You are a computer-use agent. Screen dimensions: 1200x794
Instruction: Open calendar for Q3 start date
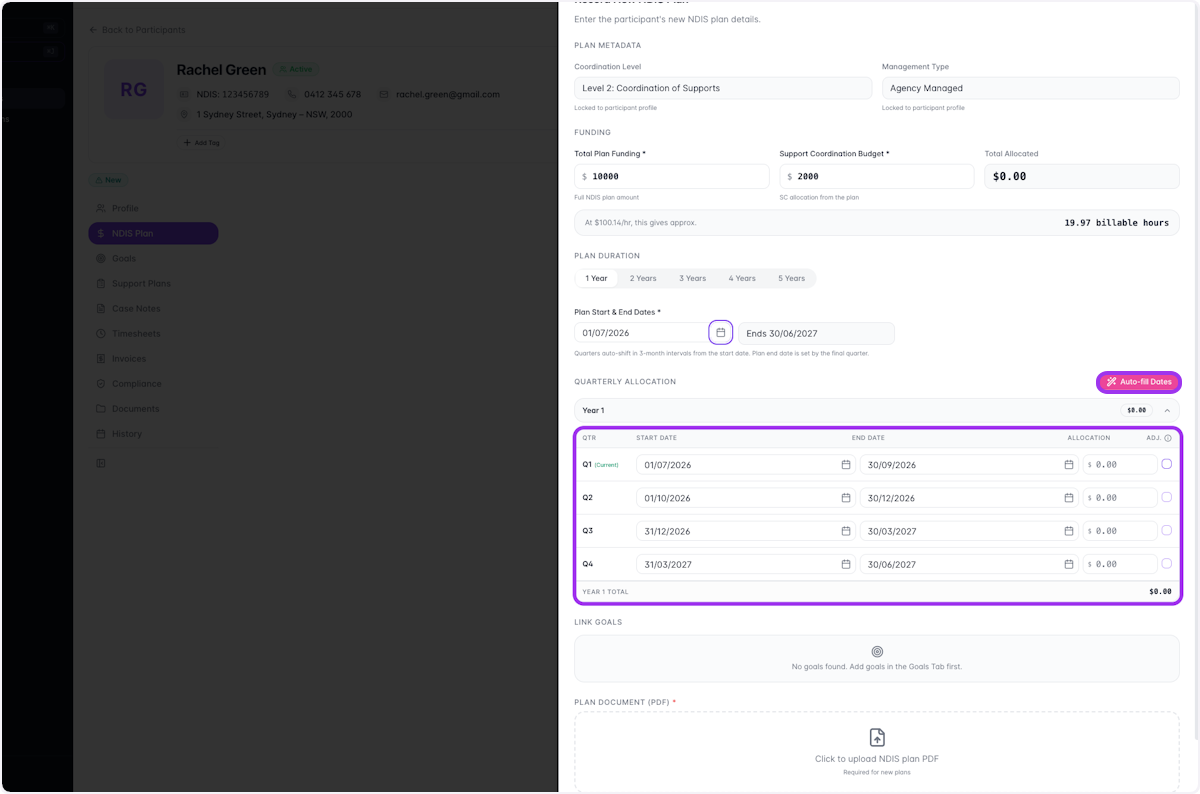[846, 531]
